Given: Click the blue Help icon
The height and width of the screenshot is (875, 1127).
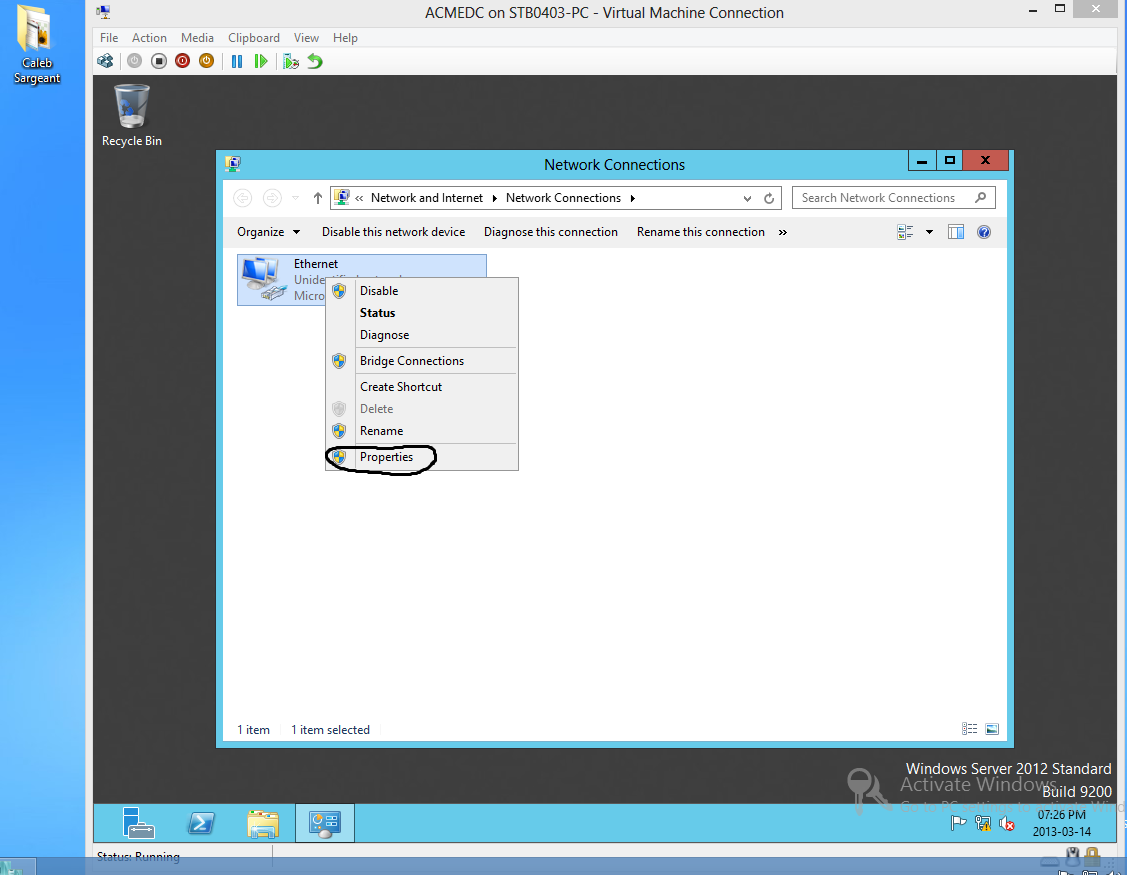Looking at the screenshot, I should (984, 232).
